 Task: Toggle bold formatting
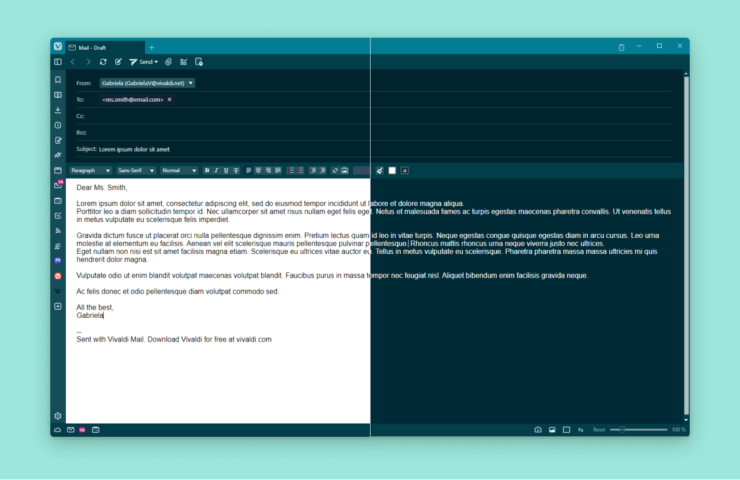coord(207,170)
